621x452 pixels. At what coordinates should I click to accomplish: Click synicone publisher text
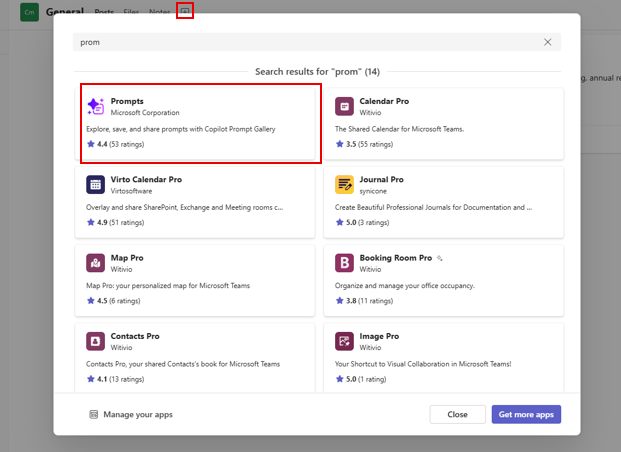[x=373, y=191]
